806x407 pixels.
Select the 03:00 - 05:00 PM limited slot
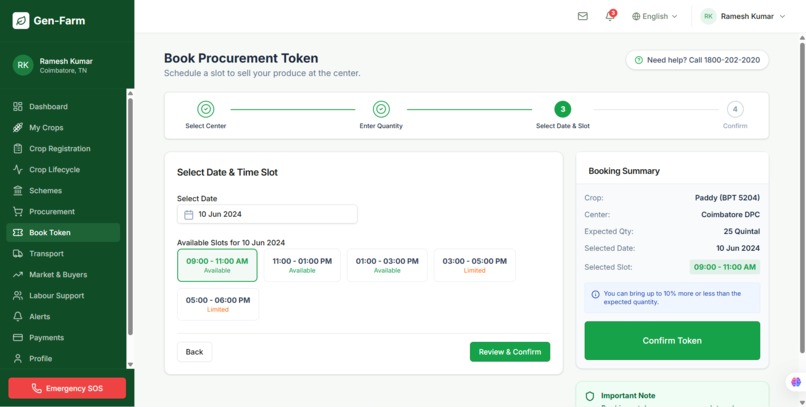tap(474, 265)
